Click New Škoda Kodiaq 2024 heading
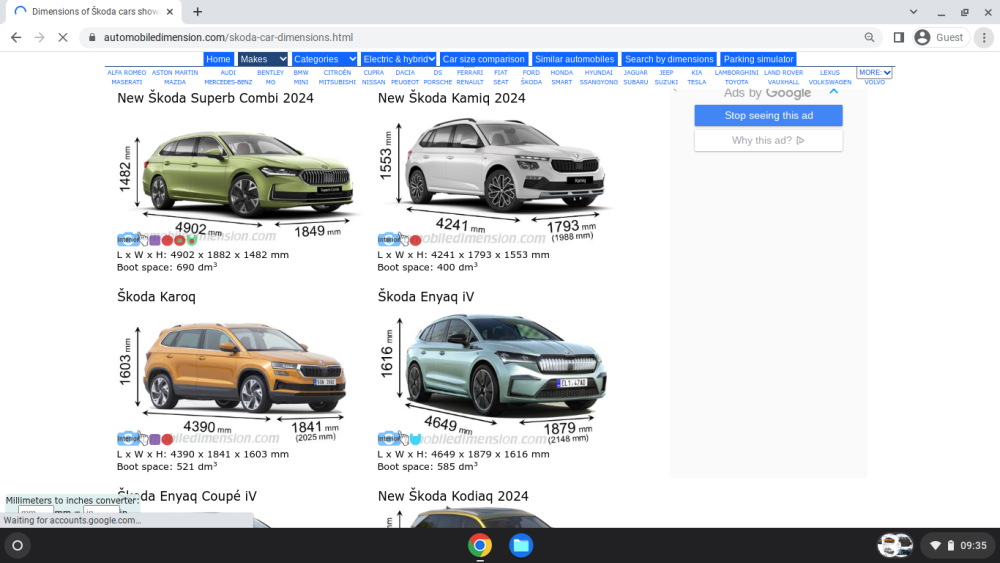The height and width of the screenshot is (563, 1000). (x=453, y=496)
